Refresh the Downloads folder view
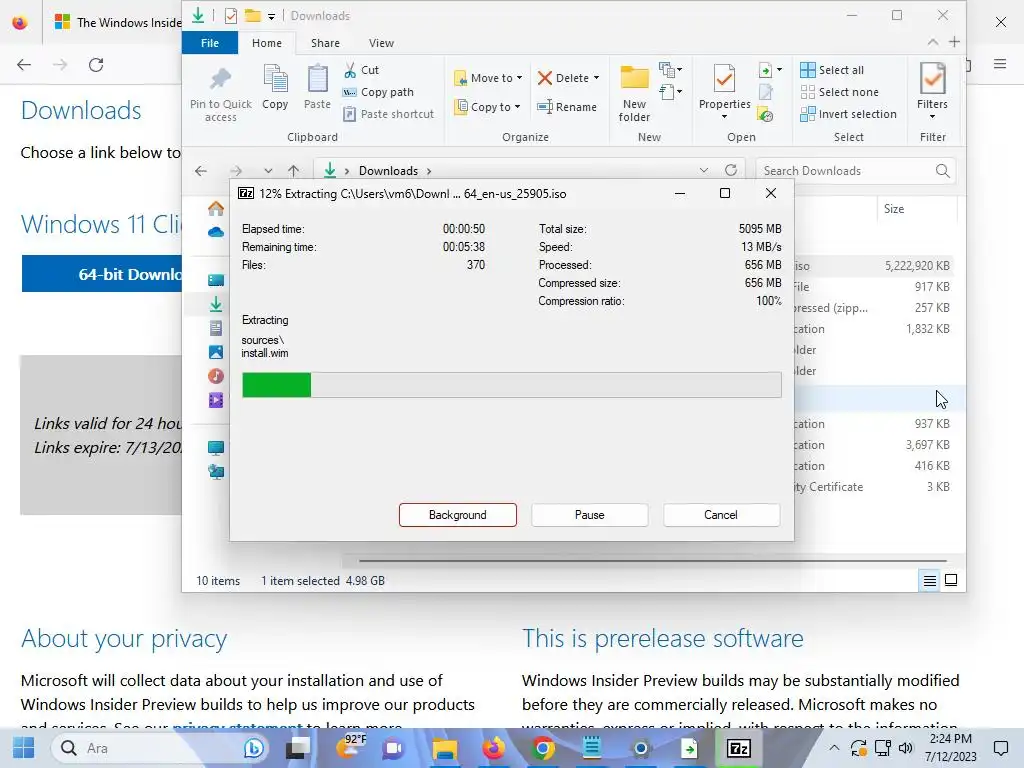This screenshot has height=768, width=1024. tap(731, 170)
